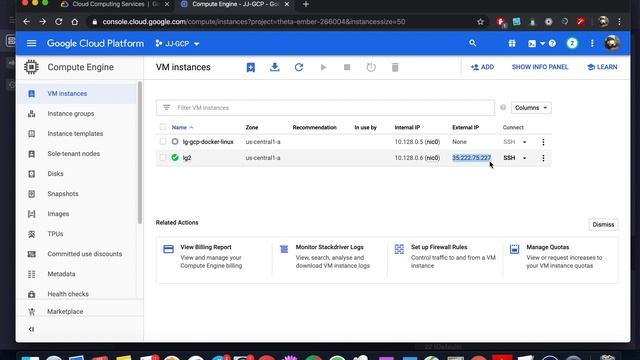
Task: Click the search magnifier in the header
Action: pyautogui.click(x=473, y=43)
